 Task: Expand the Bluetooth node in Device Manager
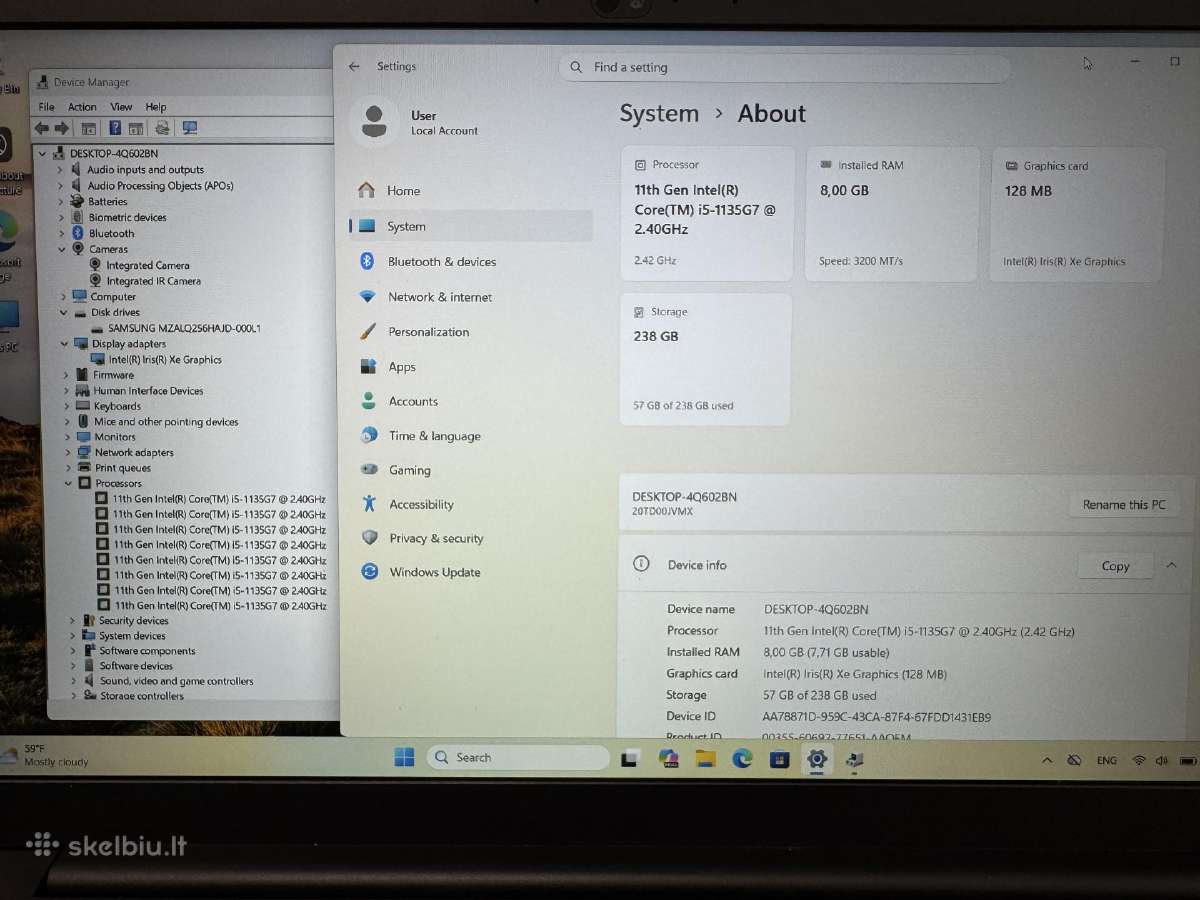click(x=60, y=234)
